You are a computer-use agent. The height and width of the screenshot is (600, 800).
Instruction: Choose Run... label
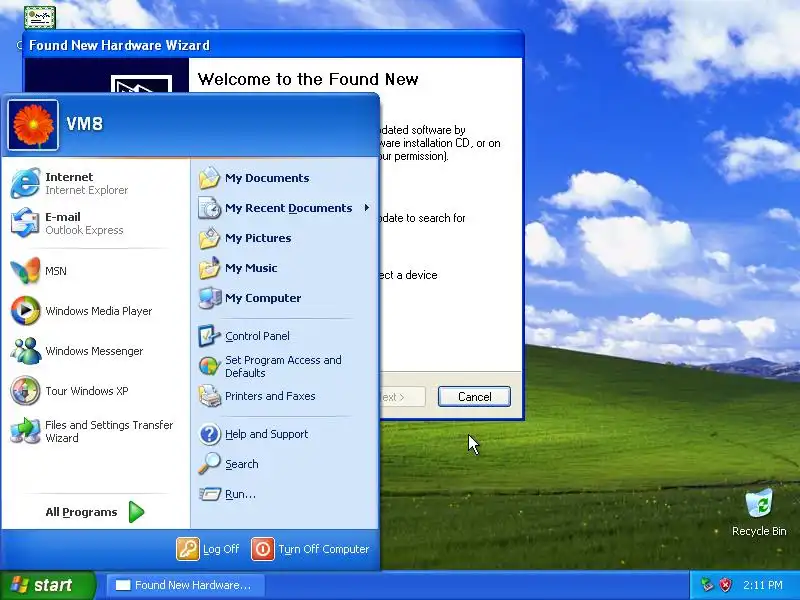tap(240, 494)
